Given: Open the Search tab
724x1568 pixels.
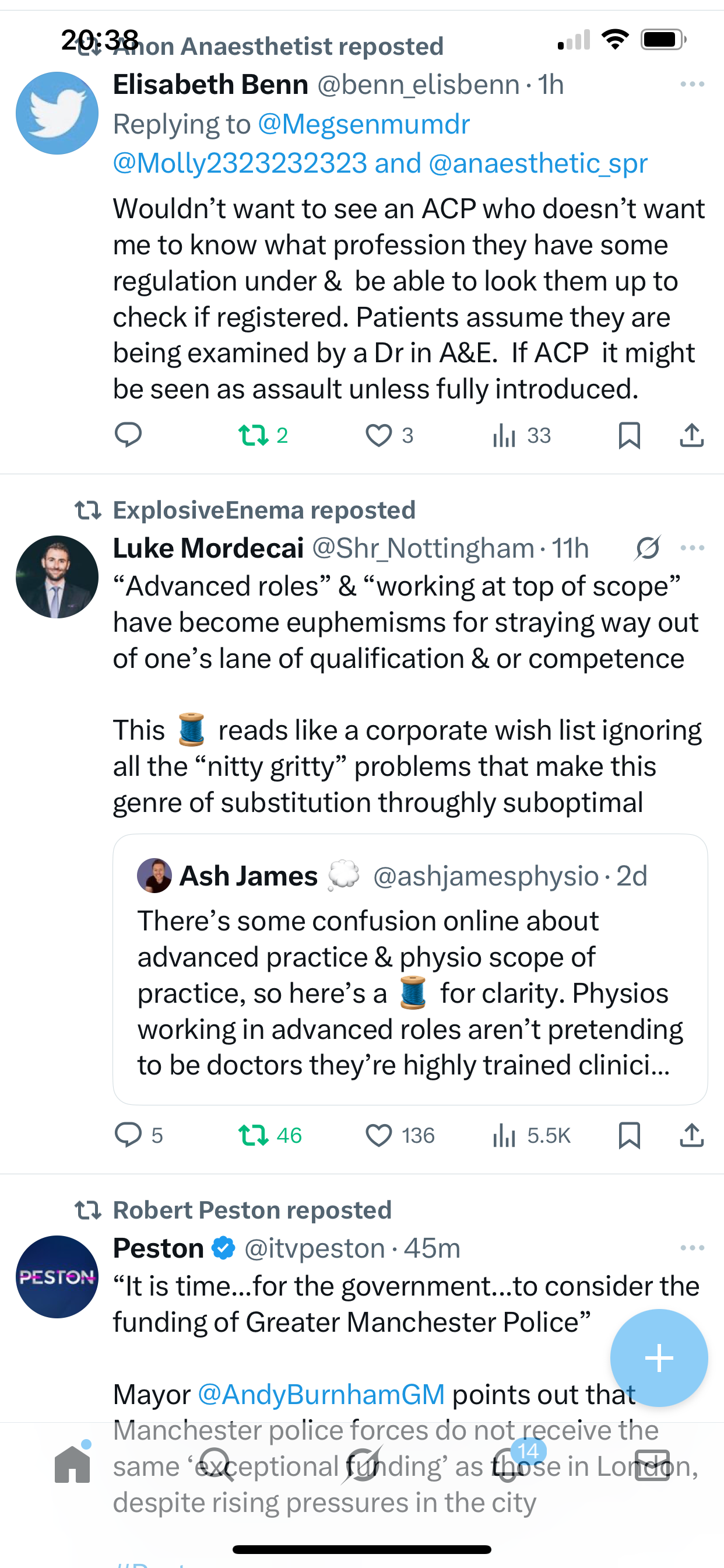Looking at the screenshot, I should click(x=217, y=1465).
